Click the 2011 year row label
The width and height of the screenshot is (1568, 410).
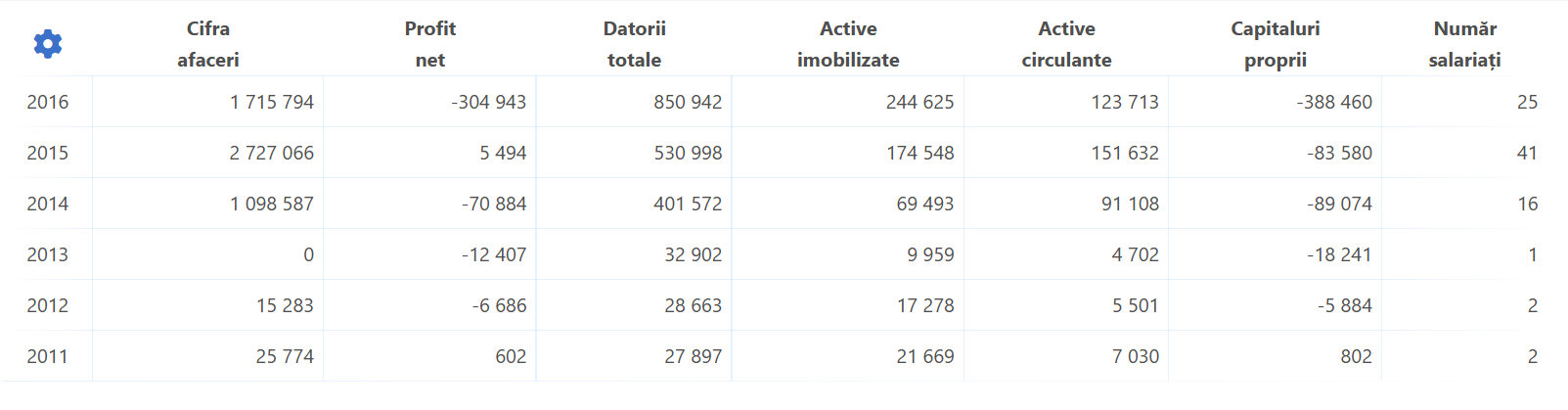pos(48,356)
